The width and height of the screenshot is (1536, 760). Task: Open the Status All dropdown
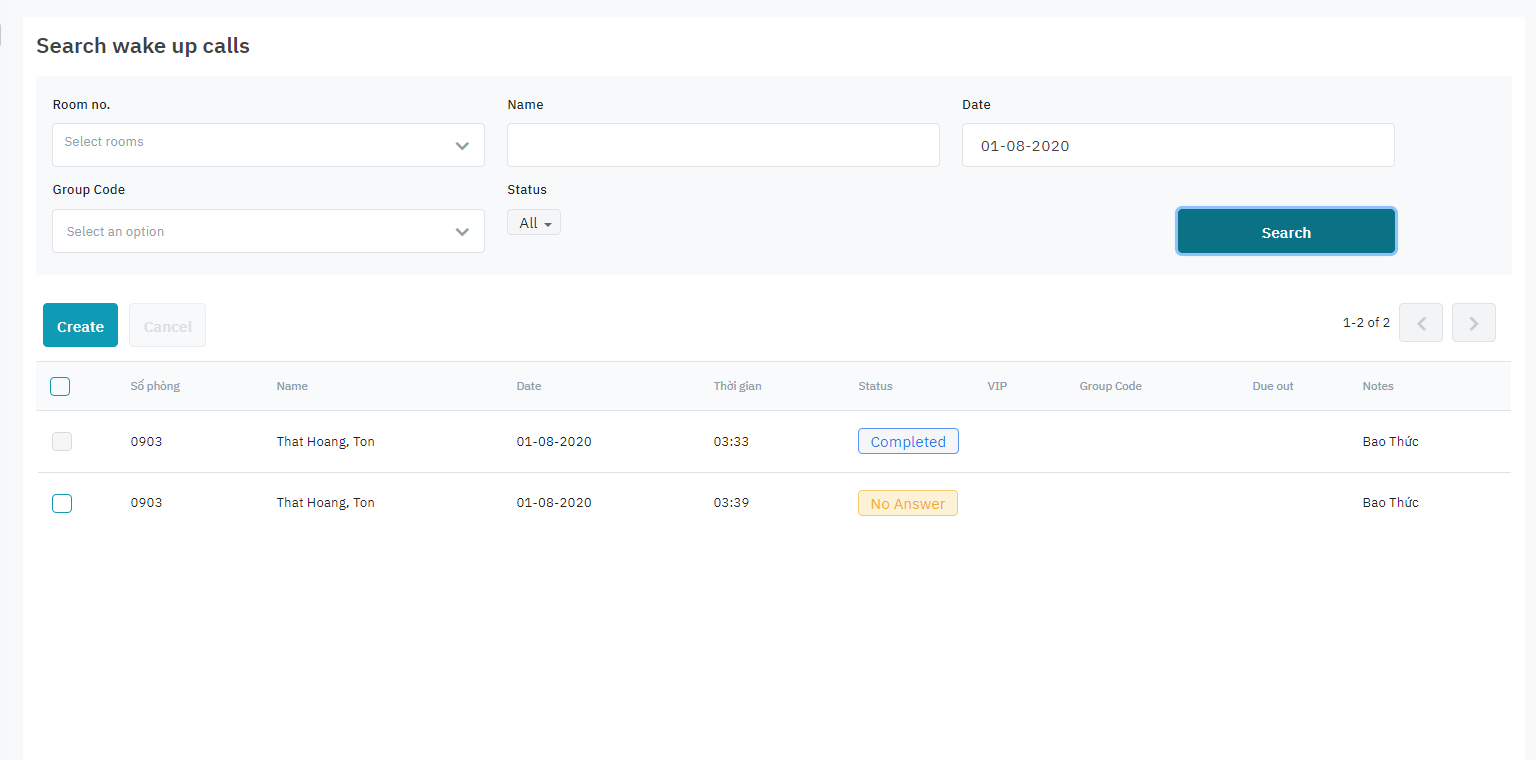click(534, 223)
